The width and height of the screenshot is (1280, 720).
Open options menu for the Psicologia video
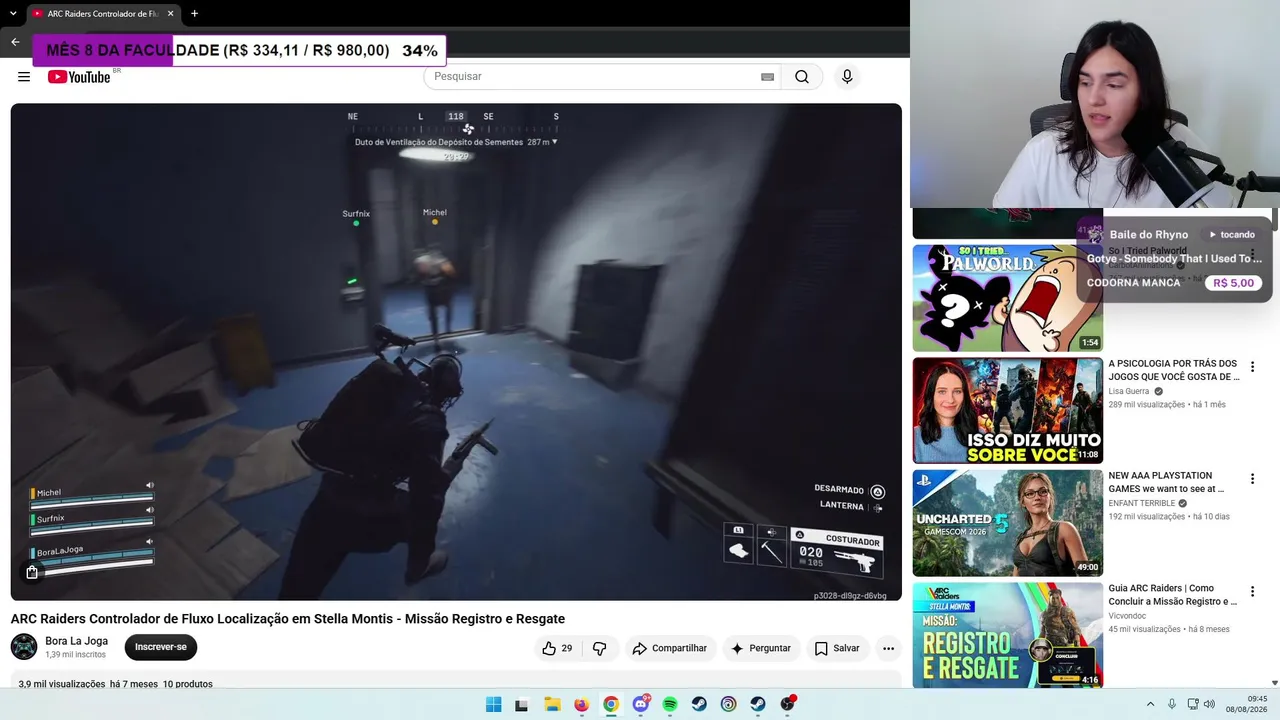pyautogui.click(x=1252, y=367)
